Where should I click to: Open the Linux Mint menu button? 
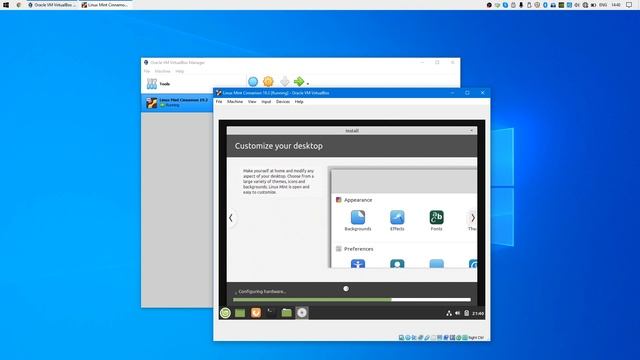pos(225,313)
